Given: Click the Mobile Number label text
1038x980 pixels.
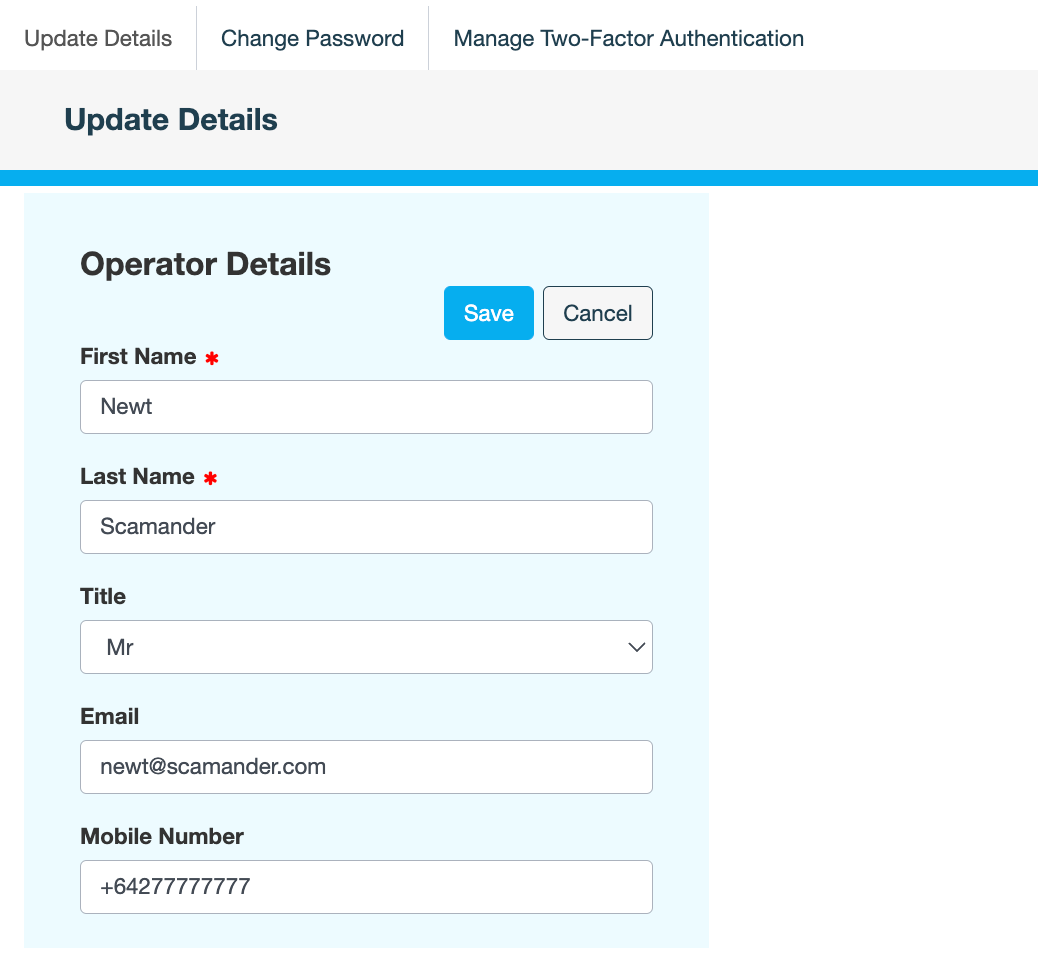Looking at the screenshot, I should pos(162,837).
